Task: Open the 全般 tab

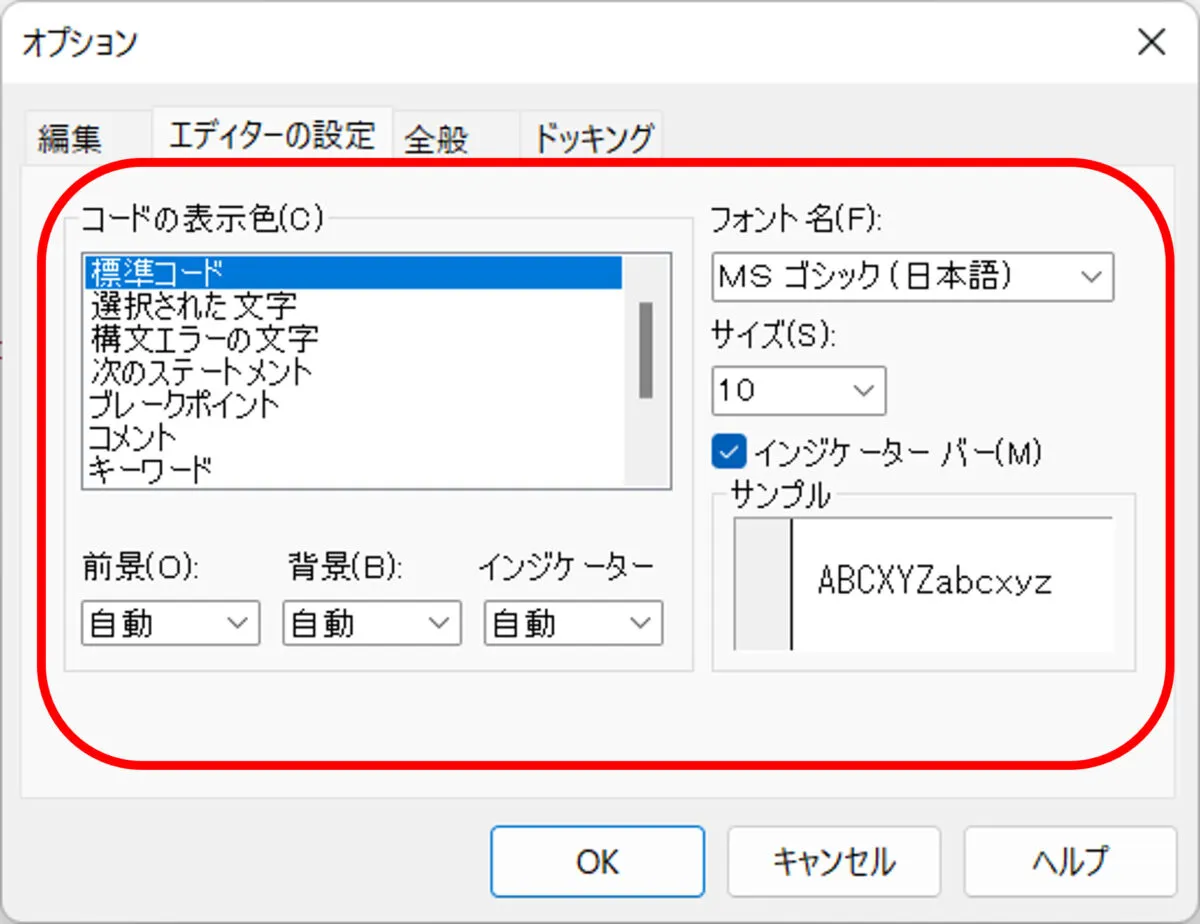Action: coord(436,138)
